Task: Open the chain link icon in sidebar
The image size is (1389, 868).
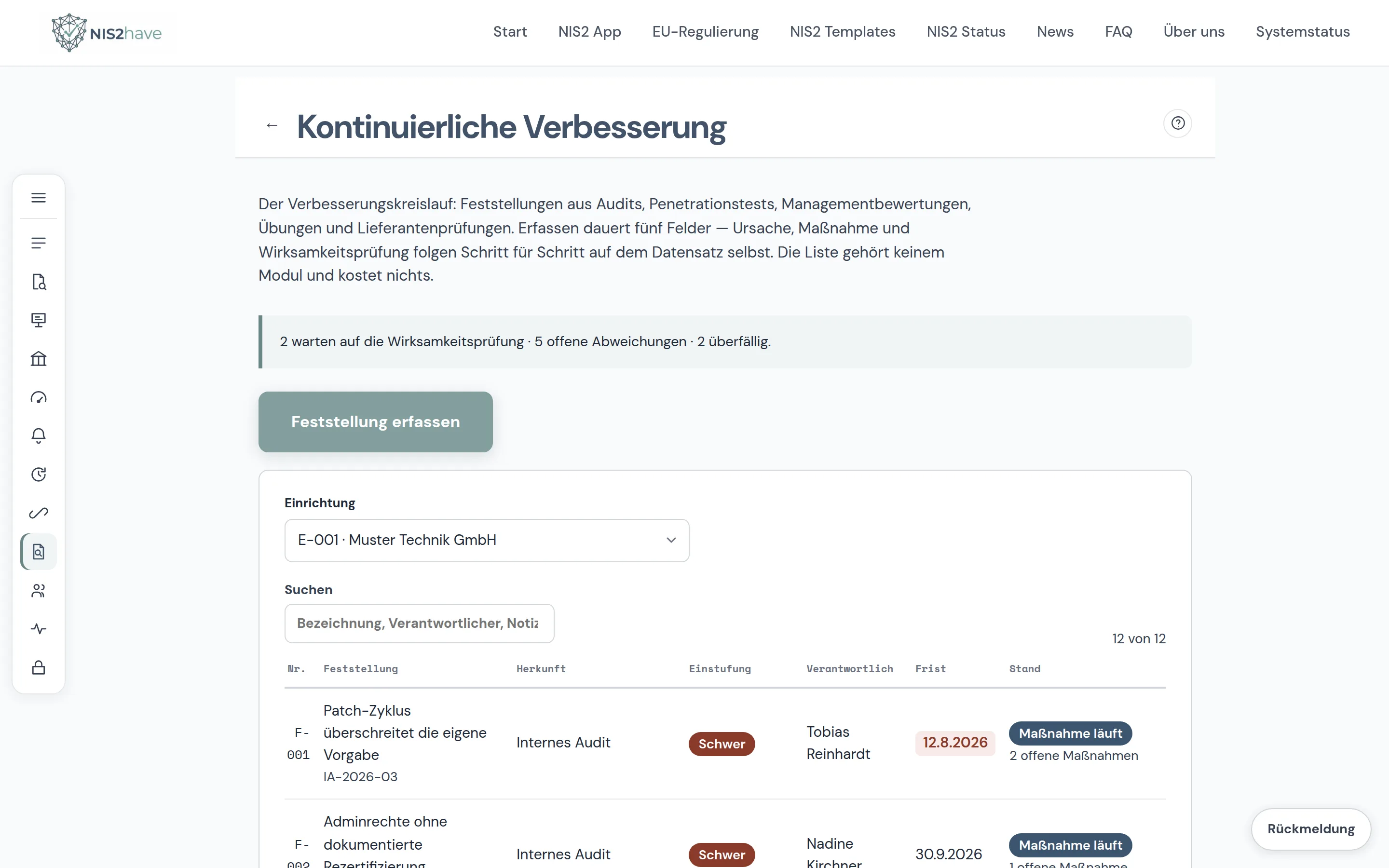Action: pyautogui.click(x=39, y=513)
